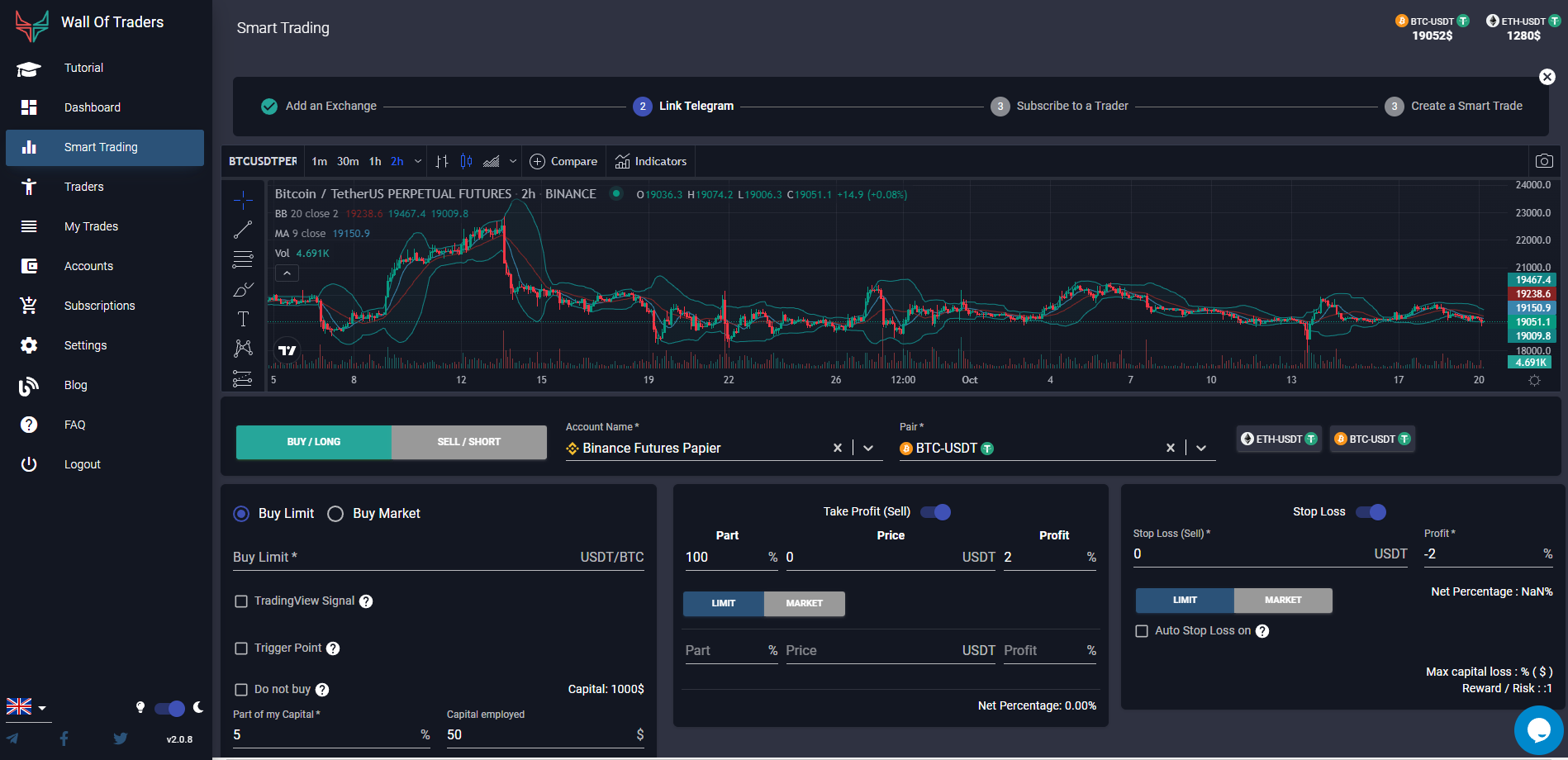The height and width of the screenshot is (760, 1568).
Task: Select the Buy Market radio button
Action: click(x=335, y=513)
